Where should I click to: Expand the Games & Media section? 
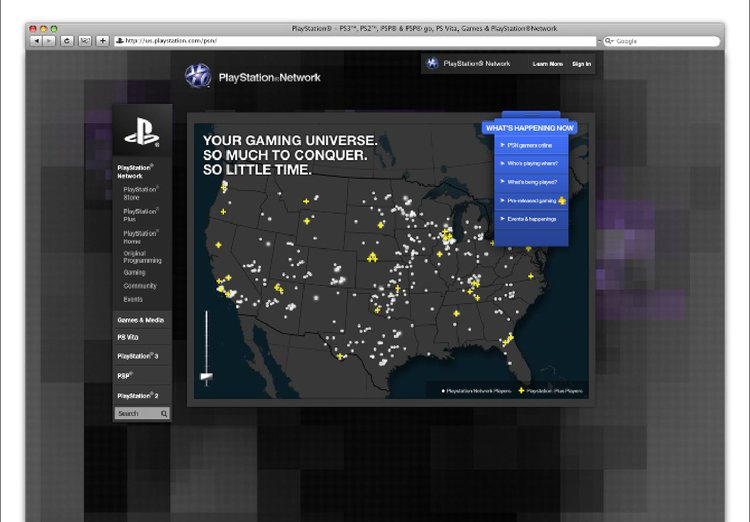142,320
